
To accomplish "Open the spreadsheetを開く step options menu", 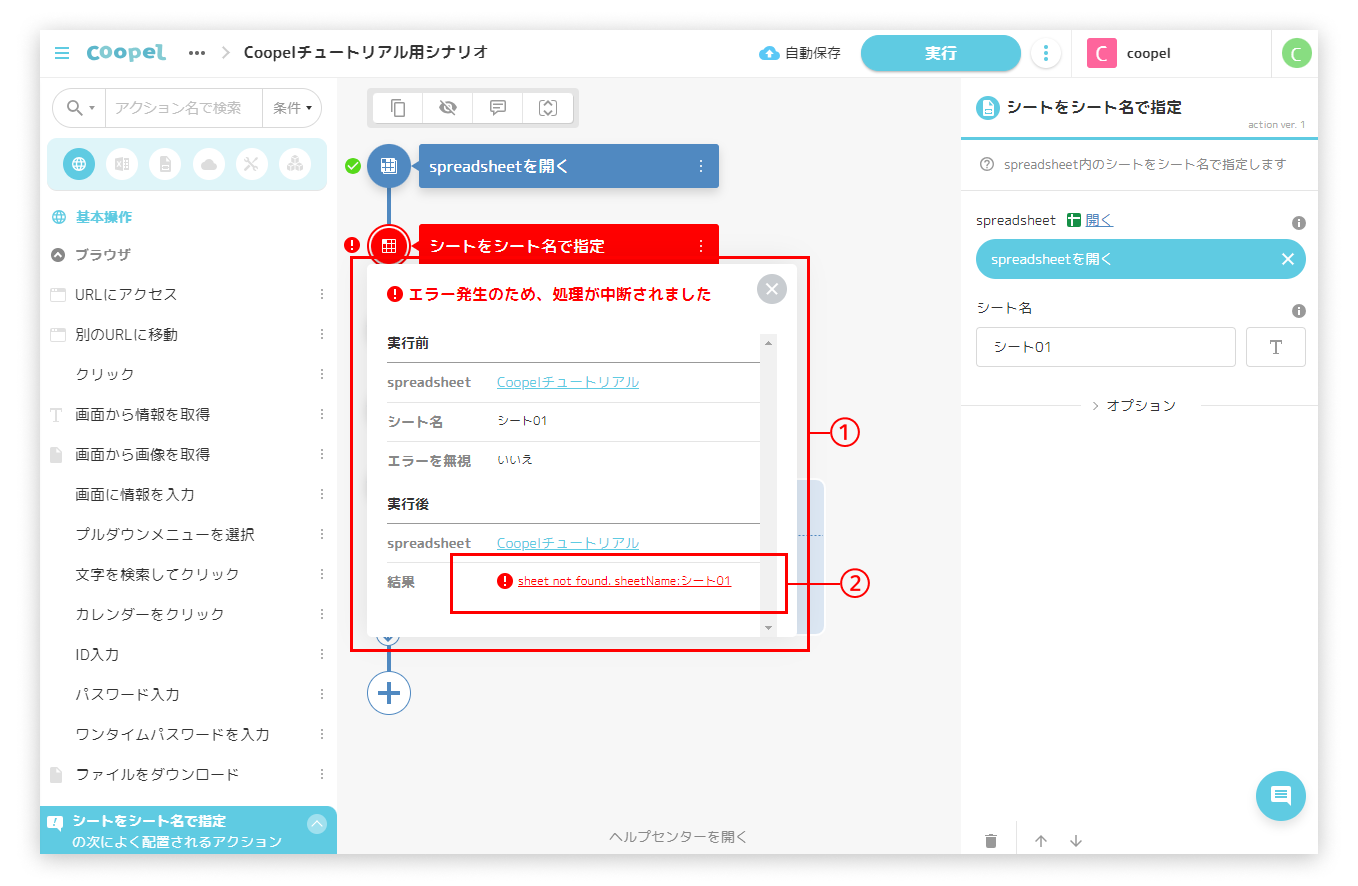I will click(x=701, y=166).
